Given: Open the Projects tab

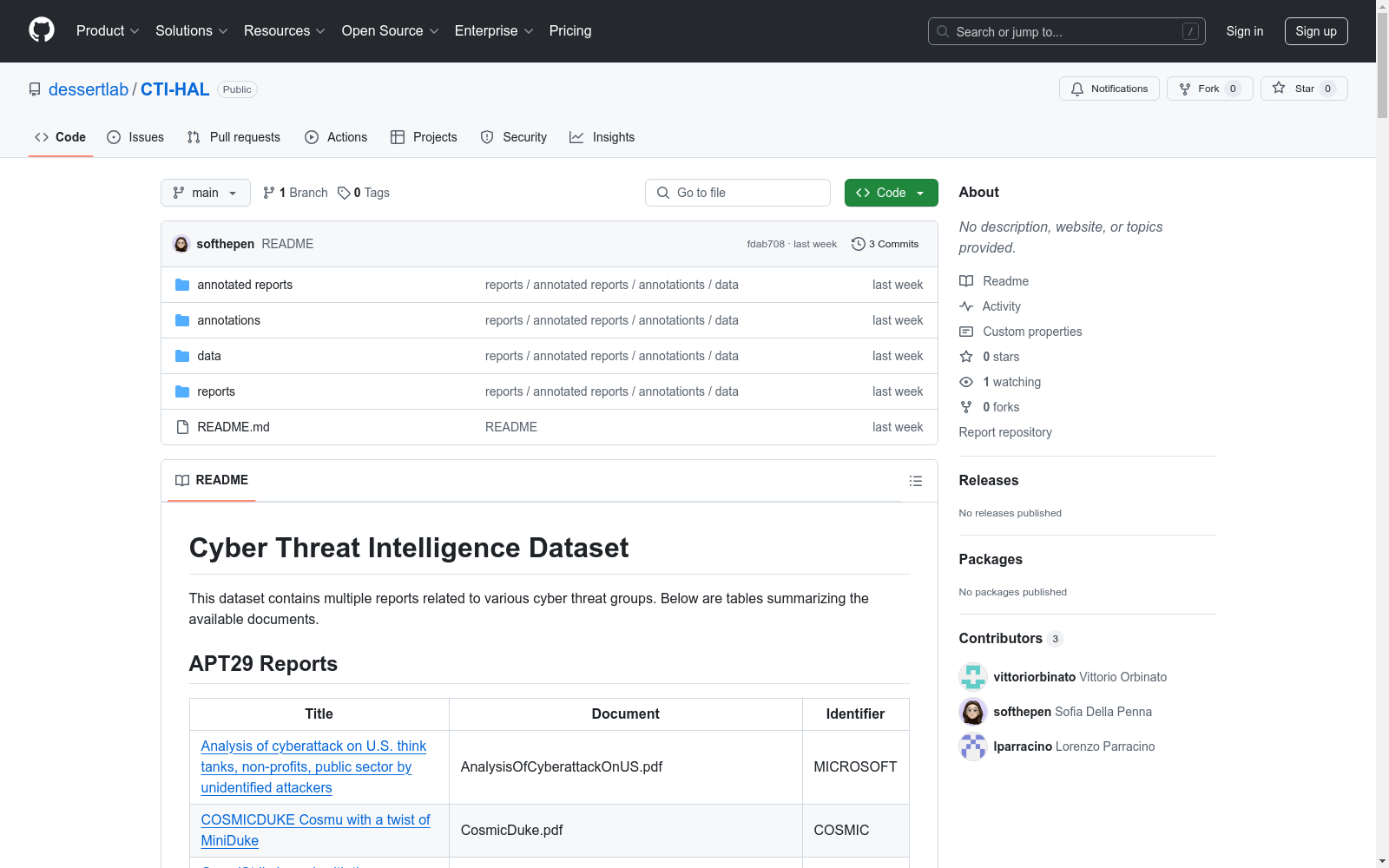Looking at the screenshot, I should tap(424, 137).
